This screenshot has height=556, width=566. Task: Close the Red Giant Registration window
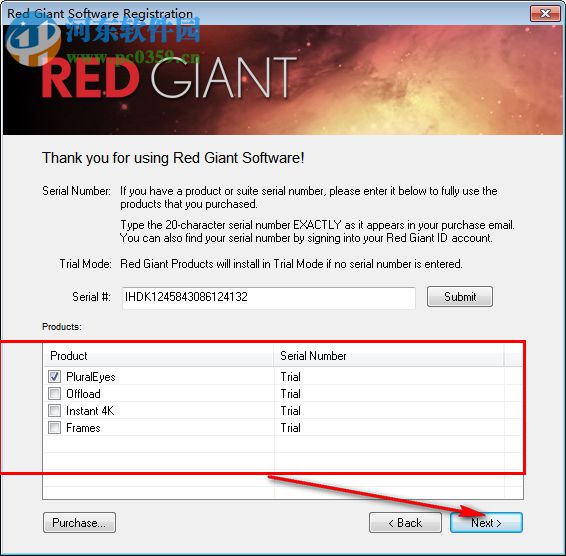coord(545,14)
